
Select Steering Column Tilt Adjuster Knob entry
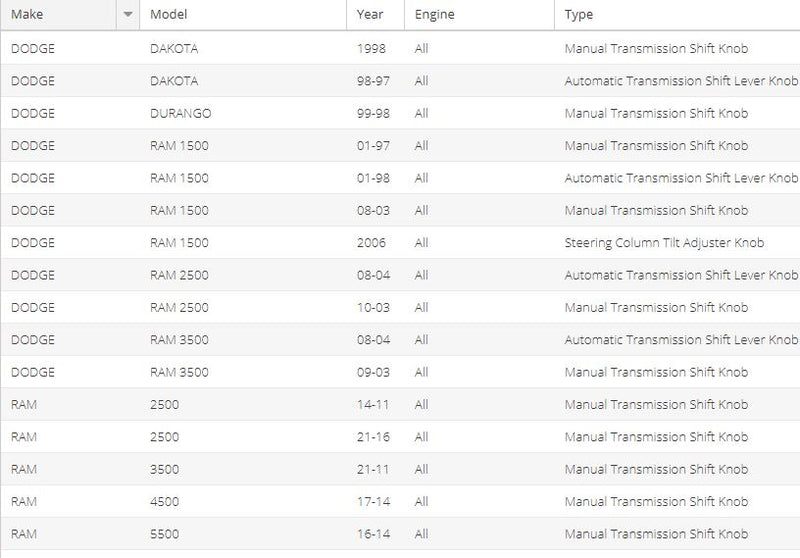664,243
